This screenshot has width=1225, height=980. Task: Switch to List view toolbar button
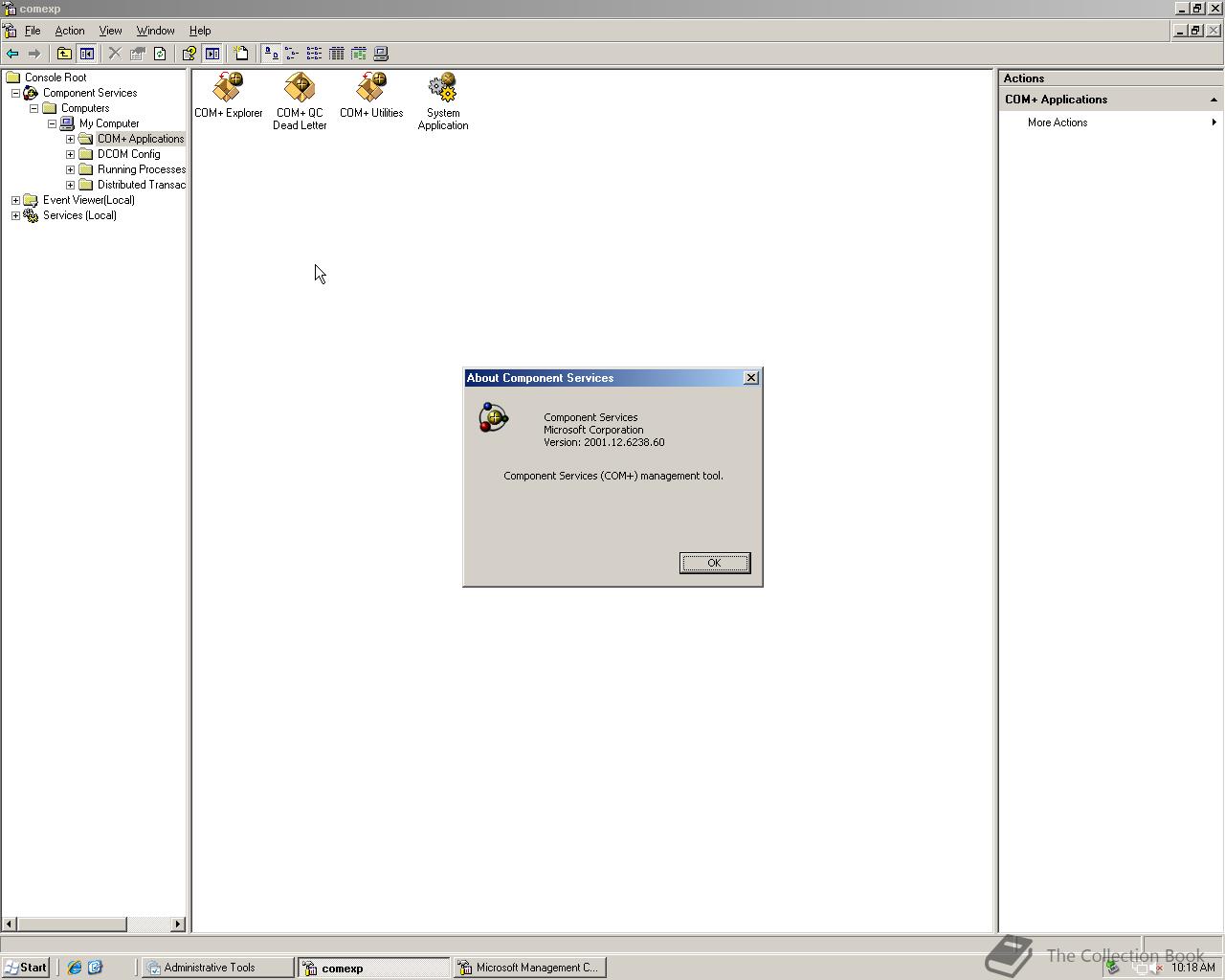[314, 54]
